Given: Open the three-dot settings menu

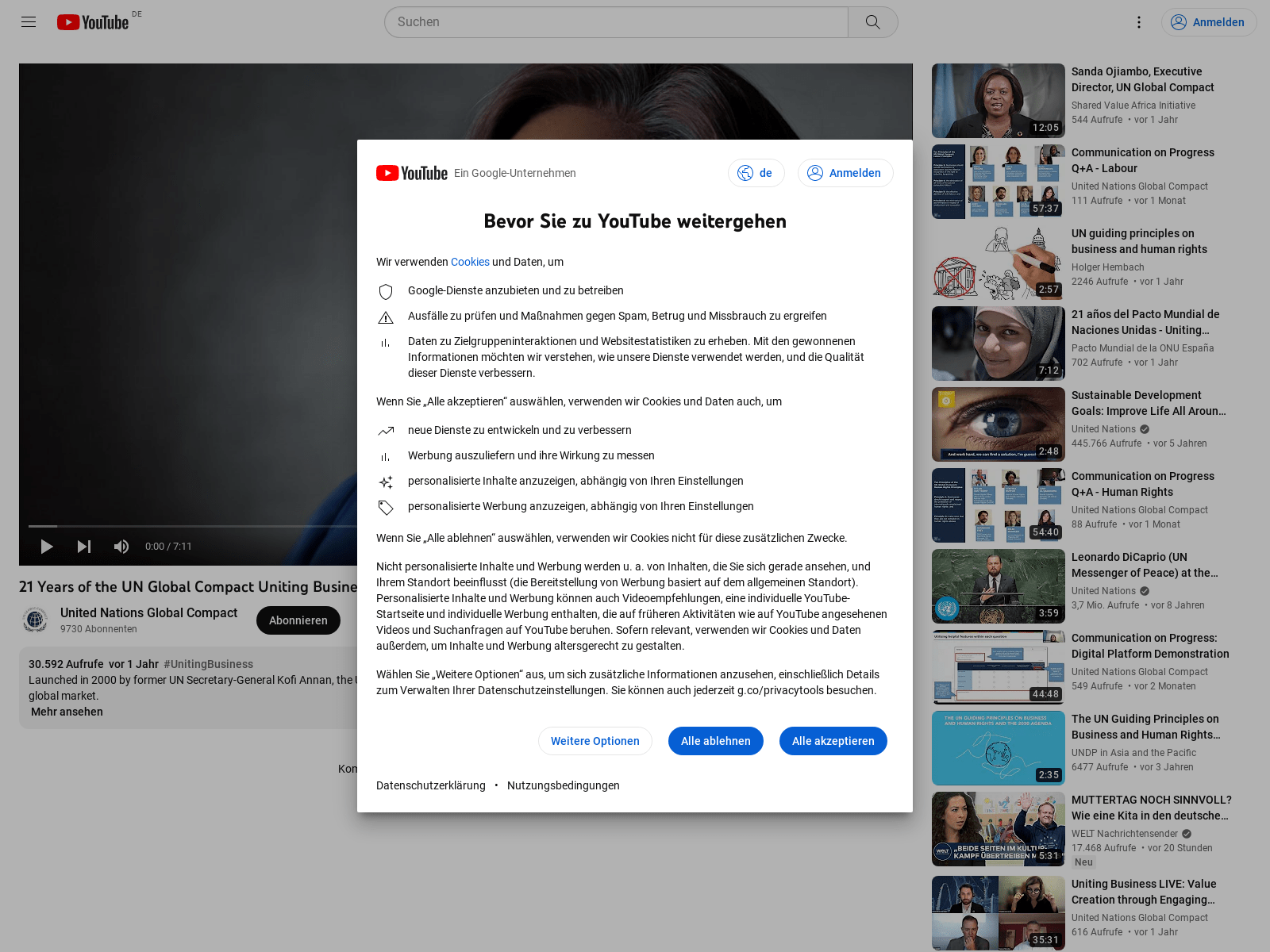Looking at the screenshot, I should pyautogui.click(x=1138, y=22).
